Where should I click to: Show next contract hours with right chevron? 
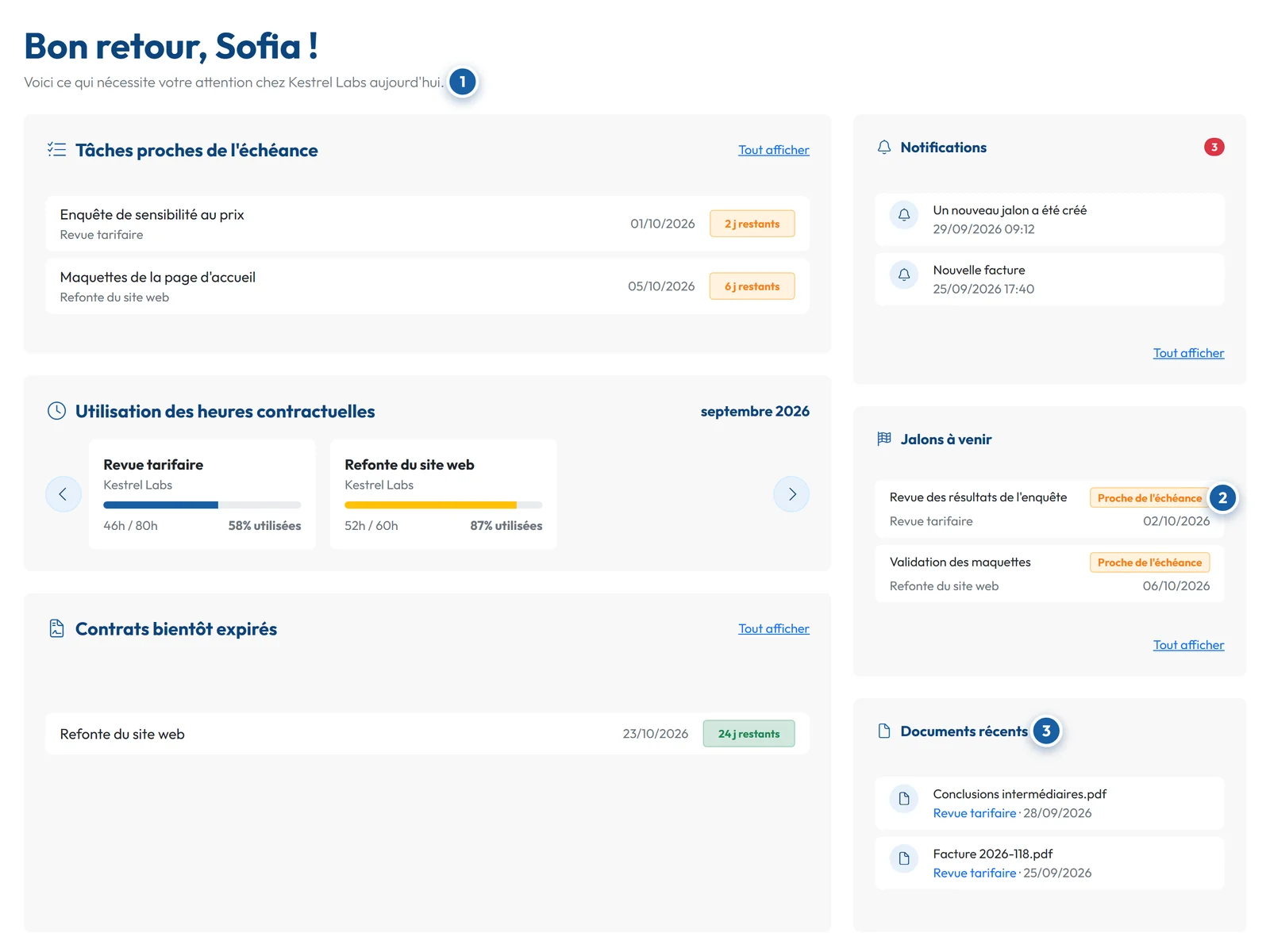tap(791, 494)
